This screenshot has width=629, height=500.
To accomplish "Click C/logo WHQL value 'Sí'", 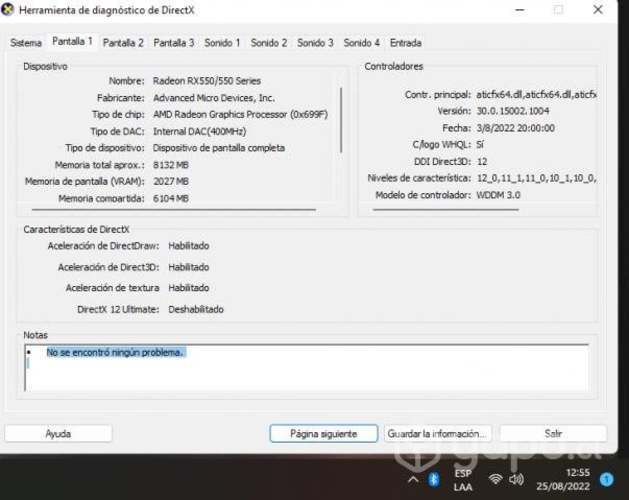I will (480, 144).
